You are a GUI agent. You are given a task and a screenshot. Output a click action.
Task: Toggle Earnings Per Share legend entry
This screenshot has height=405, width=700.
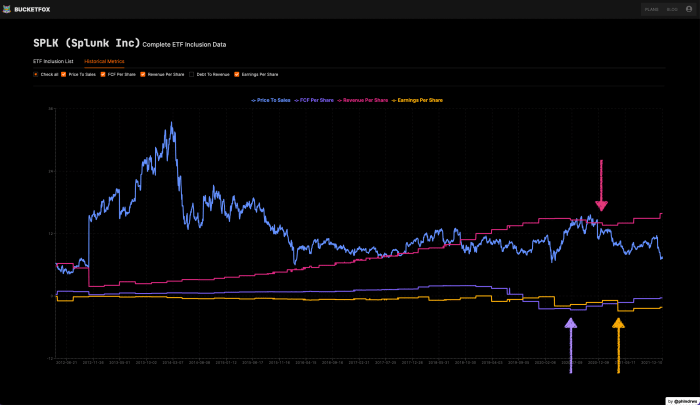(417, 100)
